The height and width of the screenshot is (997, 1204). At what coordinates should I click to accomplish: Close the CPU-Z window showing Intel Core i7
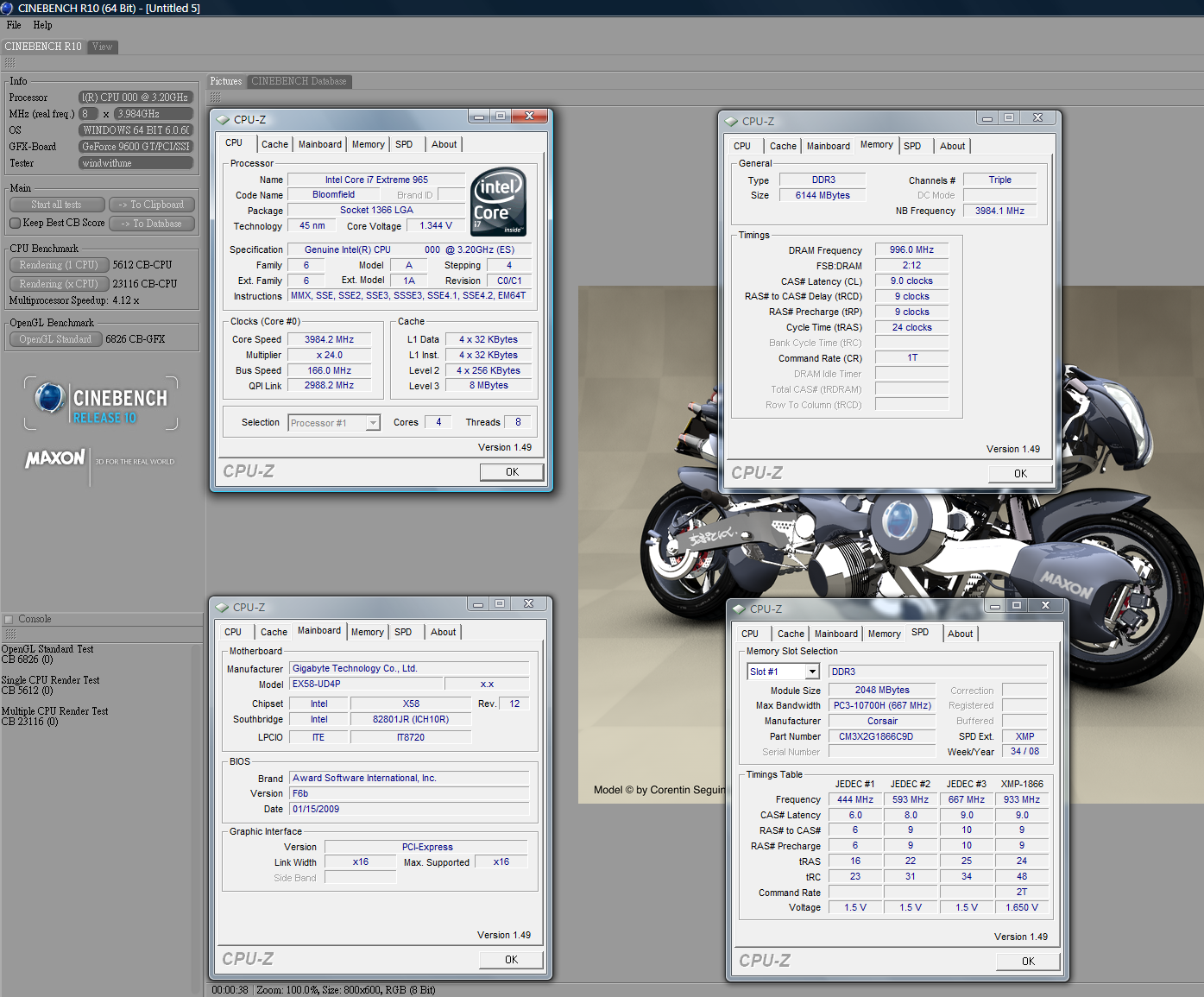pyautogui.click(x=529, y=117)
